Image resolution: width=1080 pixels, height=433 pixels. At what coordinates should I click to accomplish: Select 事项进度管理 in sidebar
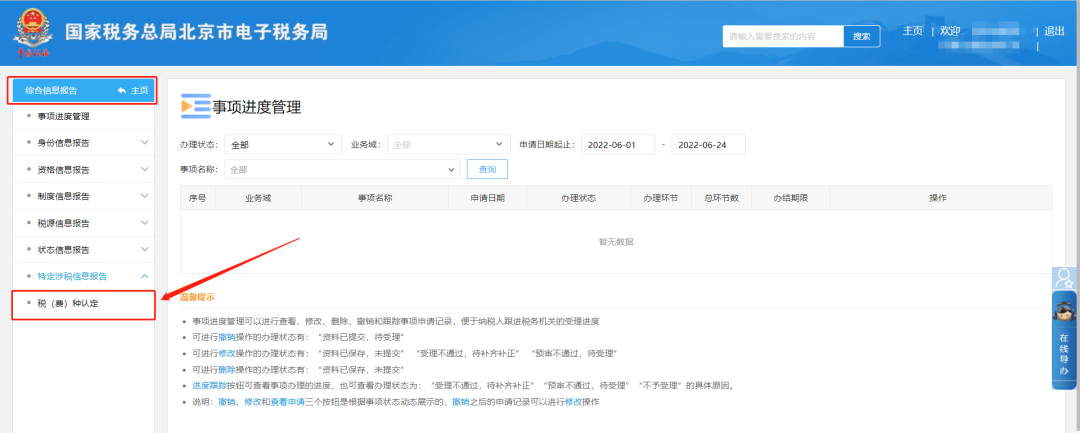pos(77,117)
